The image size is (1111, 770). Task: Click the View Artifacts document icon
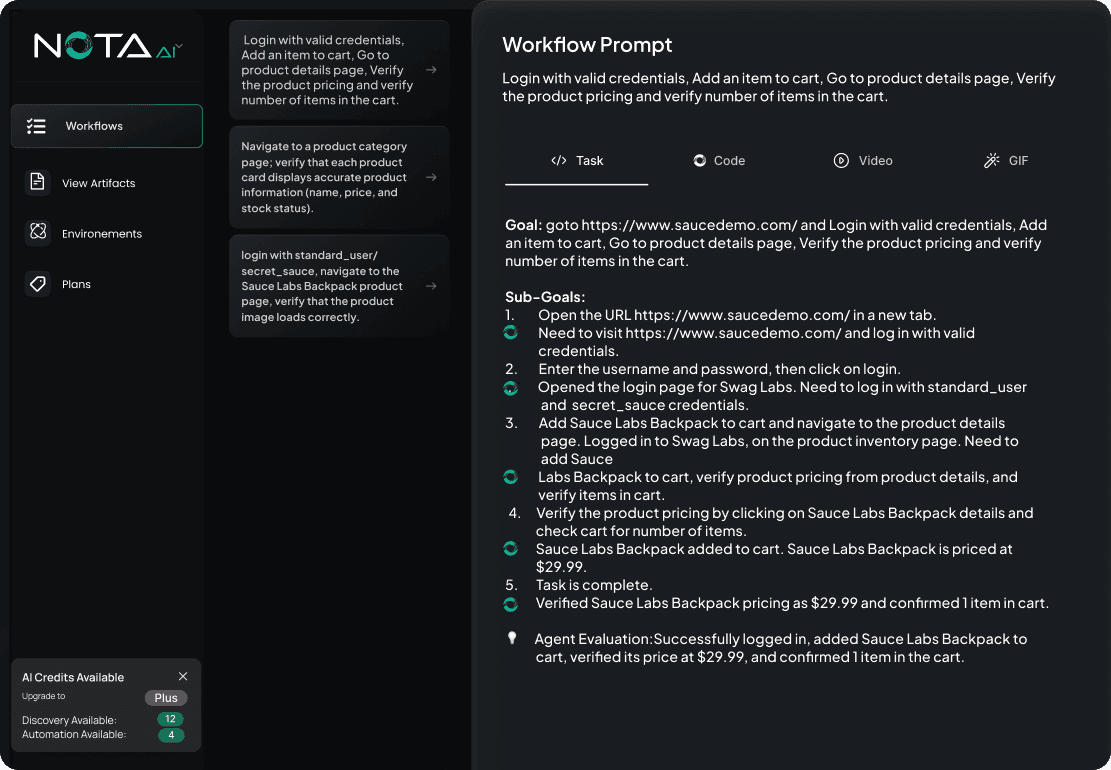pyautogui.click(x=38, y=182)
